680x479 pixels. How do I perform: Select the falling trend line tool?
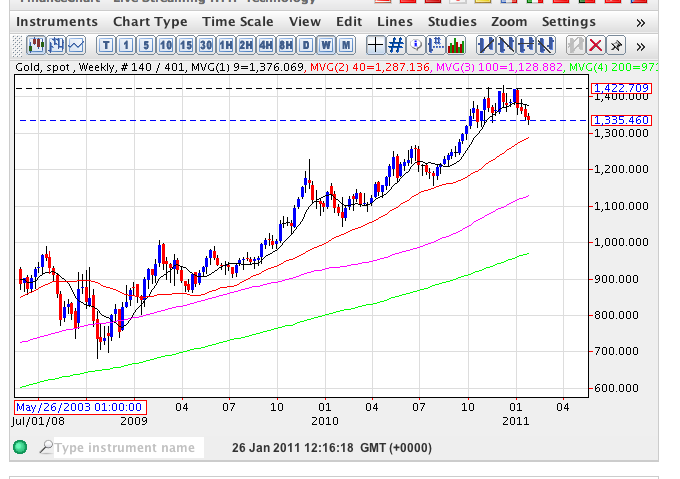point(506,45)
